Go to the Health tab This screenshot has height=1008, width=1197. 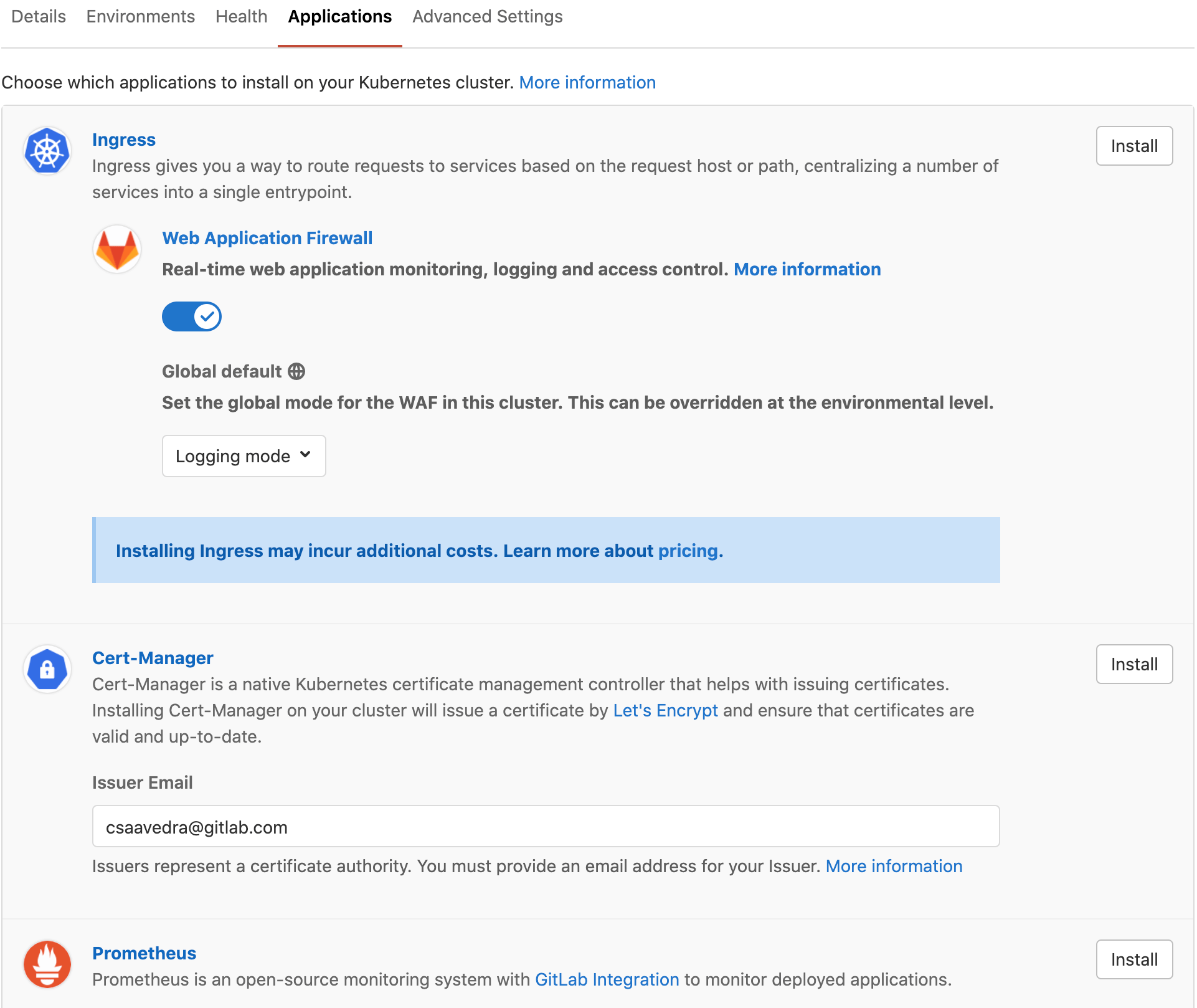[242, 17]
